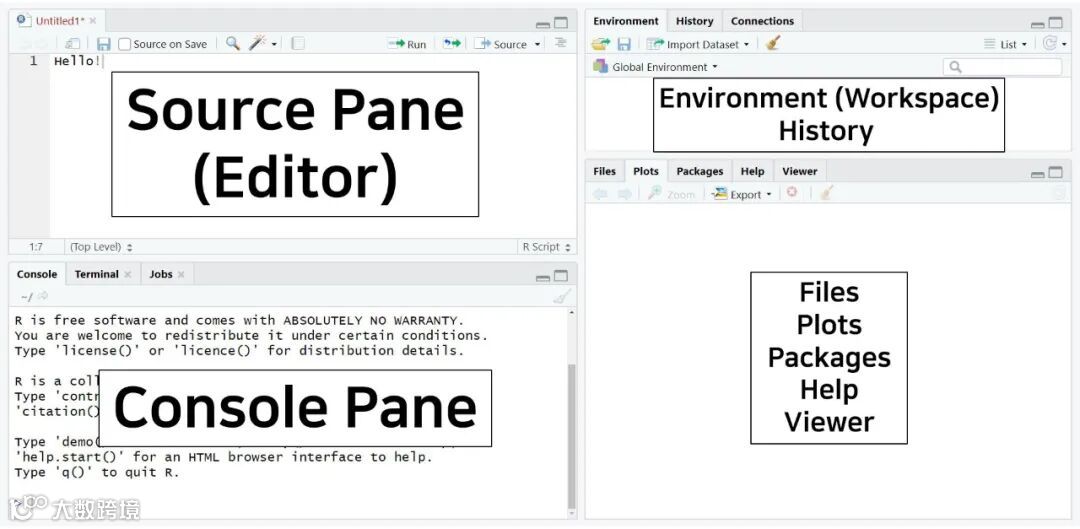Click the Global Environment colored blocks icon
The height and width of the screenshot is (529, 1080).
point(601,67)
